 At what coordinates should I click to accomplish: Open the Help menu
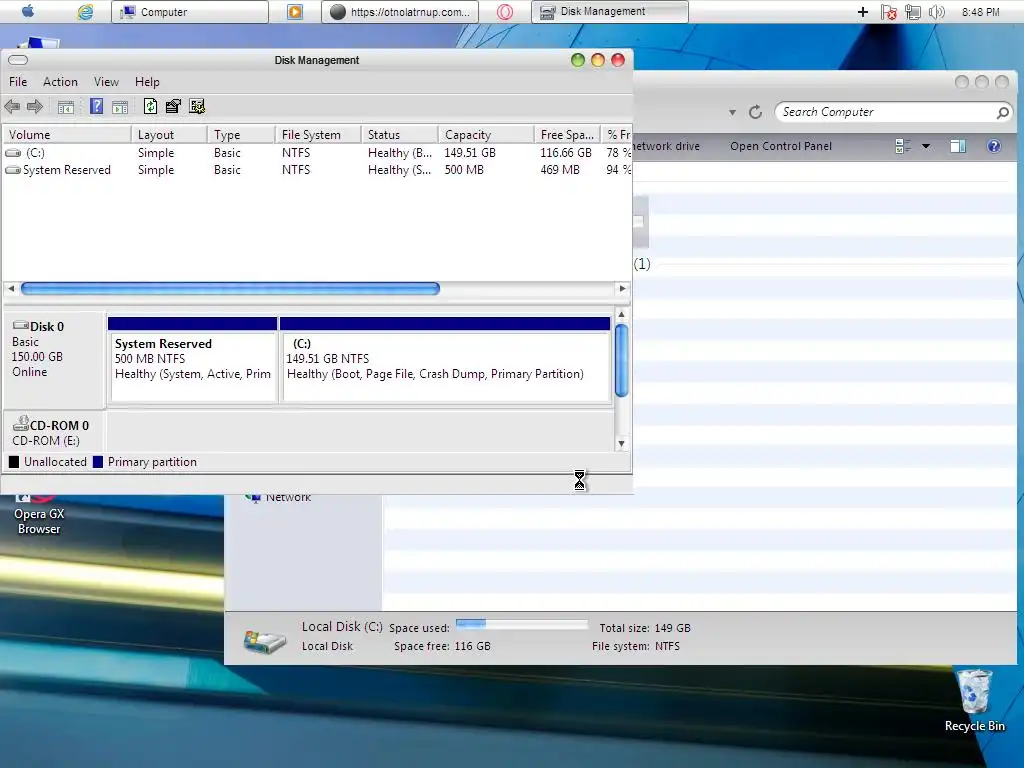pyautogui.click(x=147, y=82)
